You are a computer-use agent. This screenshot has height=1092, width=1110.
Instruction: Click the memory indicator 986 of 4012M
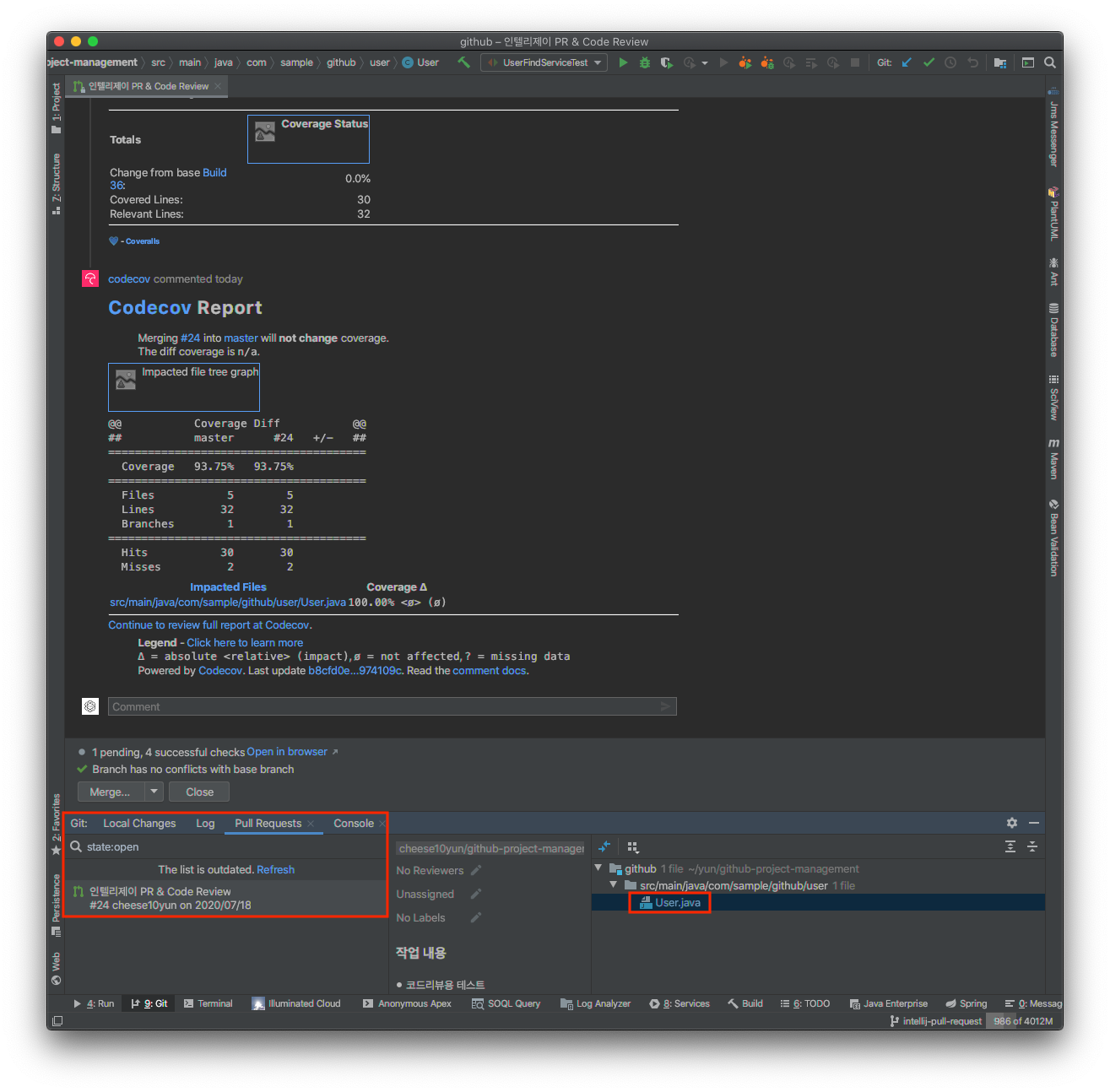1023,1021
